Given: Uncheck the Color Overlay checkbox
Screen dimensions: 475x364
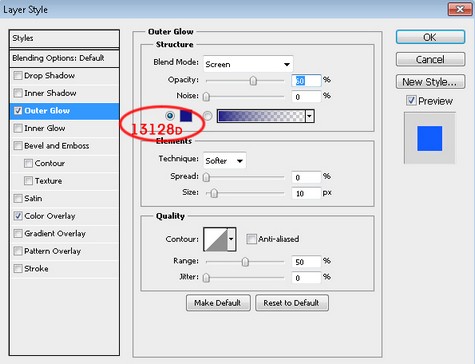Looking at the screenshot, I should [x=18, y=216].
